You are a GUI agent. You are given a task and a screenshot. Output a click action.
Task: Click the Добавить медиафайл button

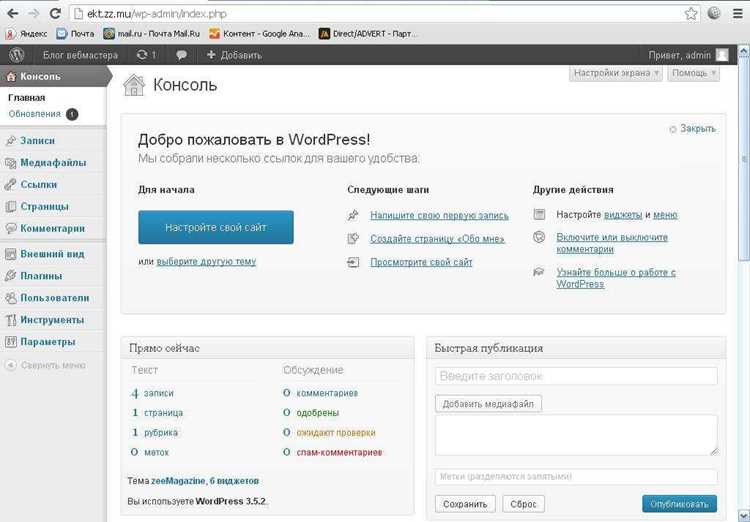pos(488,404)
